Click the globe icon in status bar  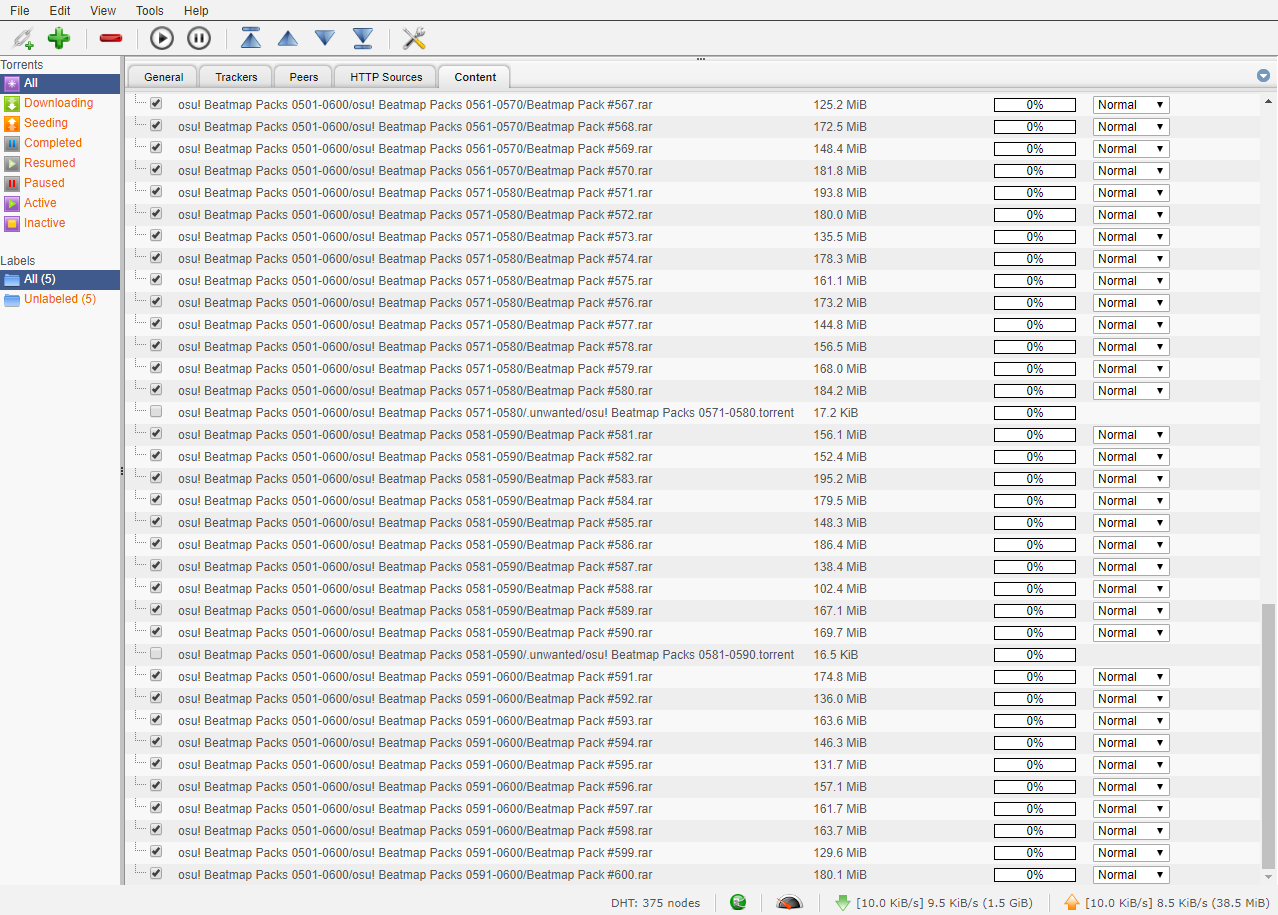point(738,902)
